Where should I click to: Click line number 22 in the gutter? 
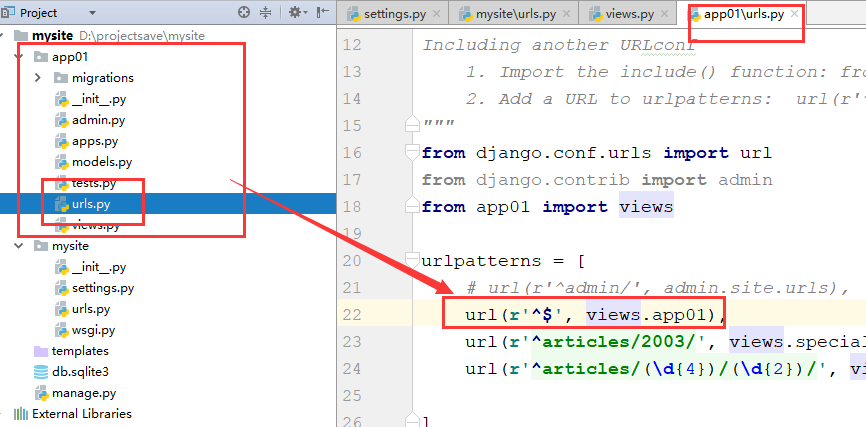click(351, 314)
